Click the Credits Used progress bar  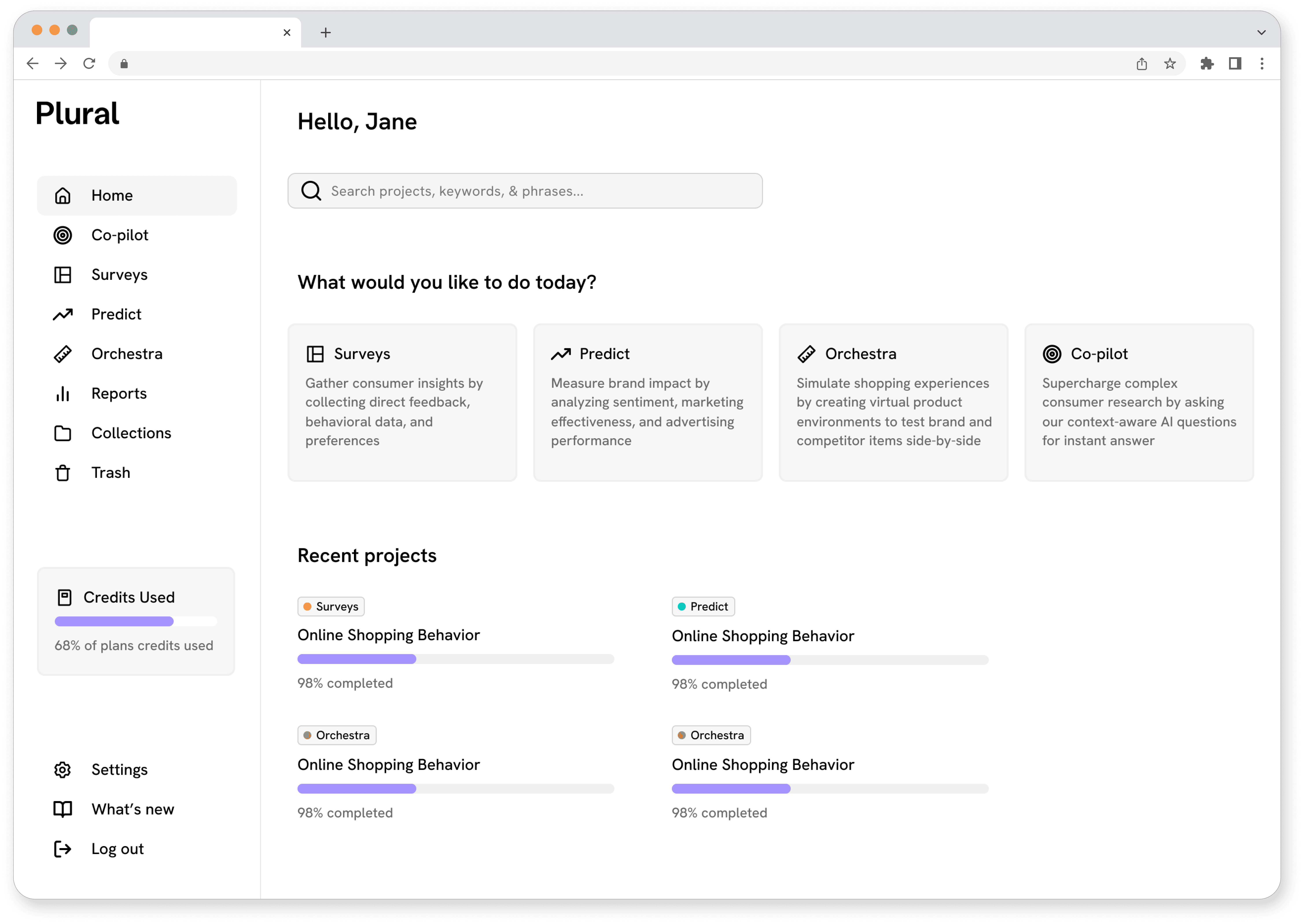pyautogui.click(x=136, y=621)
